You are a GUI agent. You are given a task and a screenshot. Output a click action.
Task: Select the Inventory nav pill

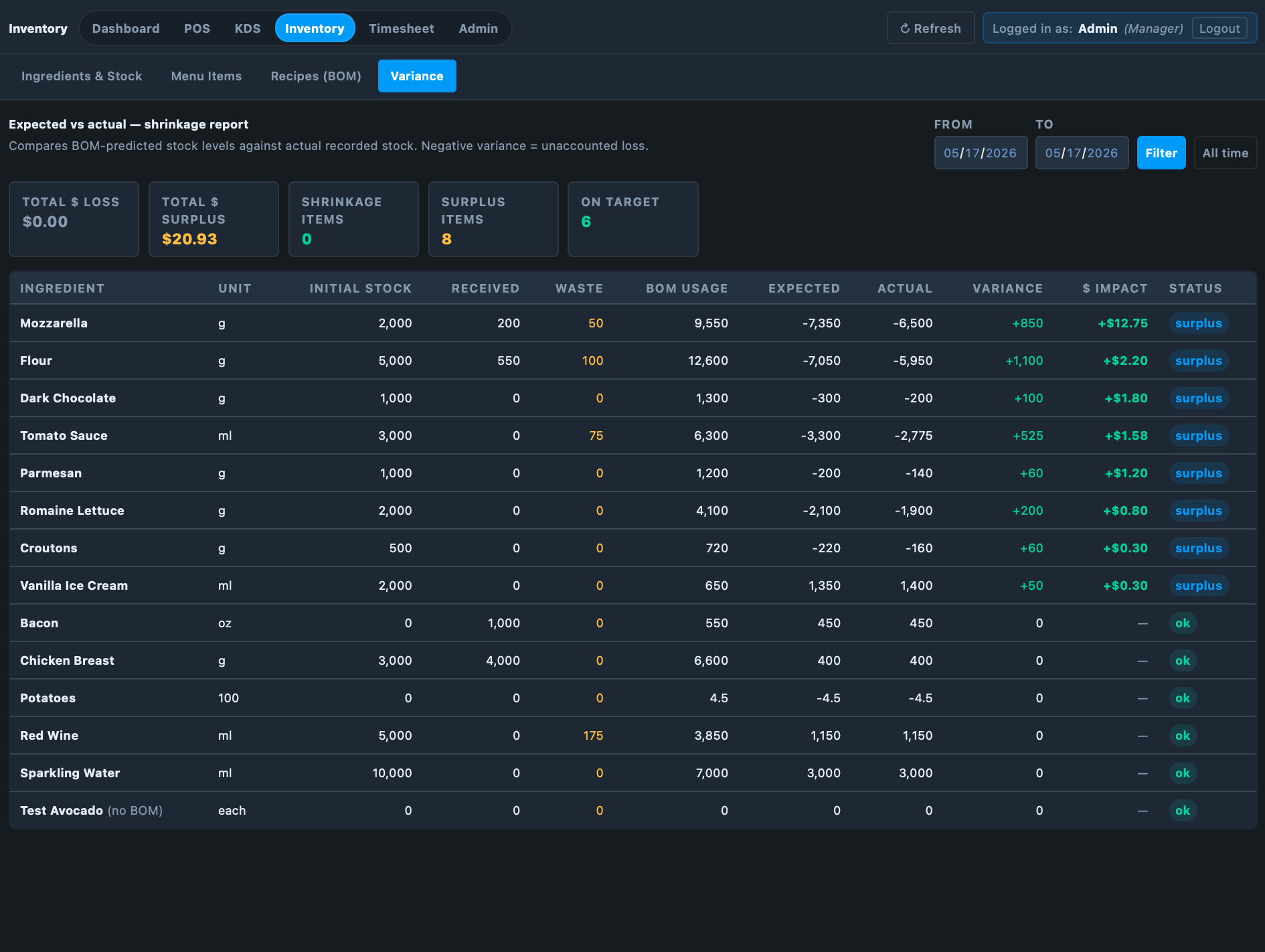click(x=315, y=28)
